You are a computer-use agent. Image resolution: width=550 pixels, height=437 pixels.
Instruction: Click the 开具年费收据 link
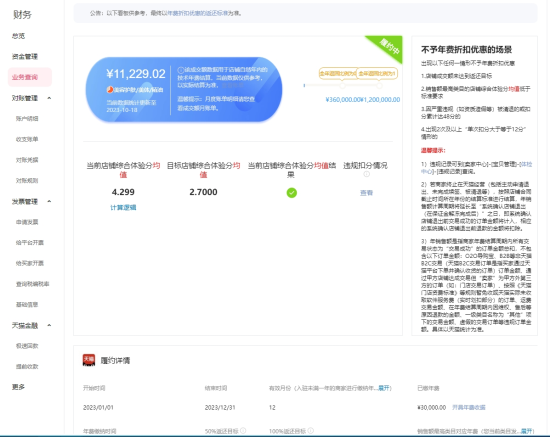click(x=469, y=408)
